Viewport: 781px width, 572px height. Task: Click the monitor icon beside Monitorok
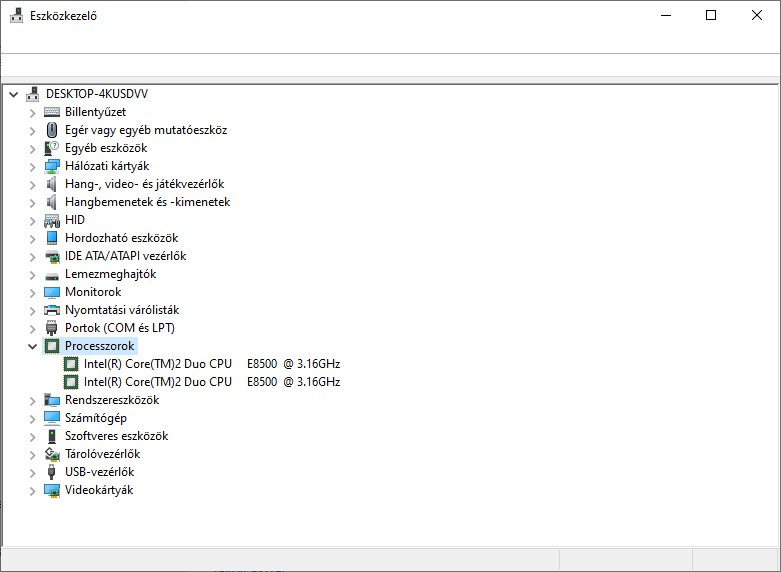pos(53,292)
